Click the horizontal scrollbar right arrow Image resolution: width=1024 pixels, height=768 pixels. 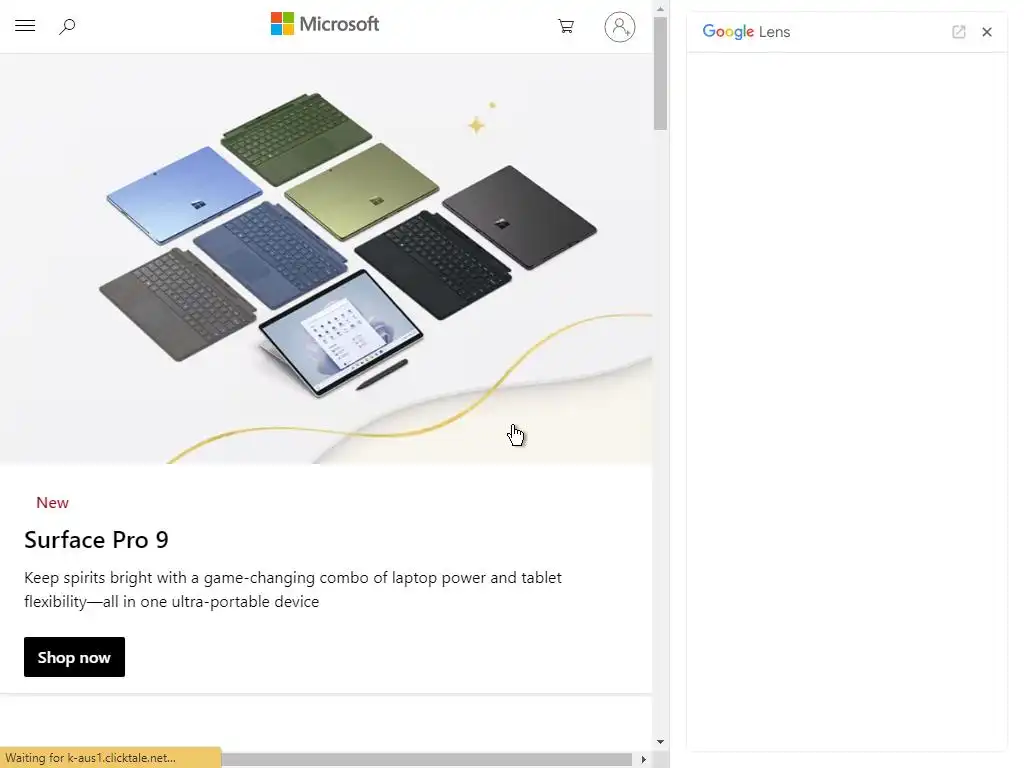click(x=643, y=760)
